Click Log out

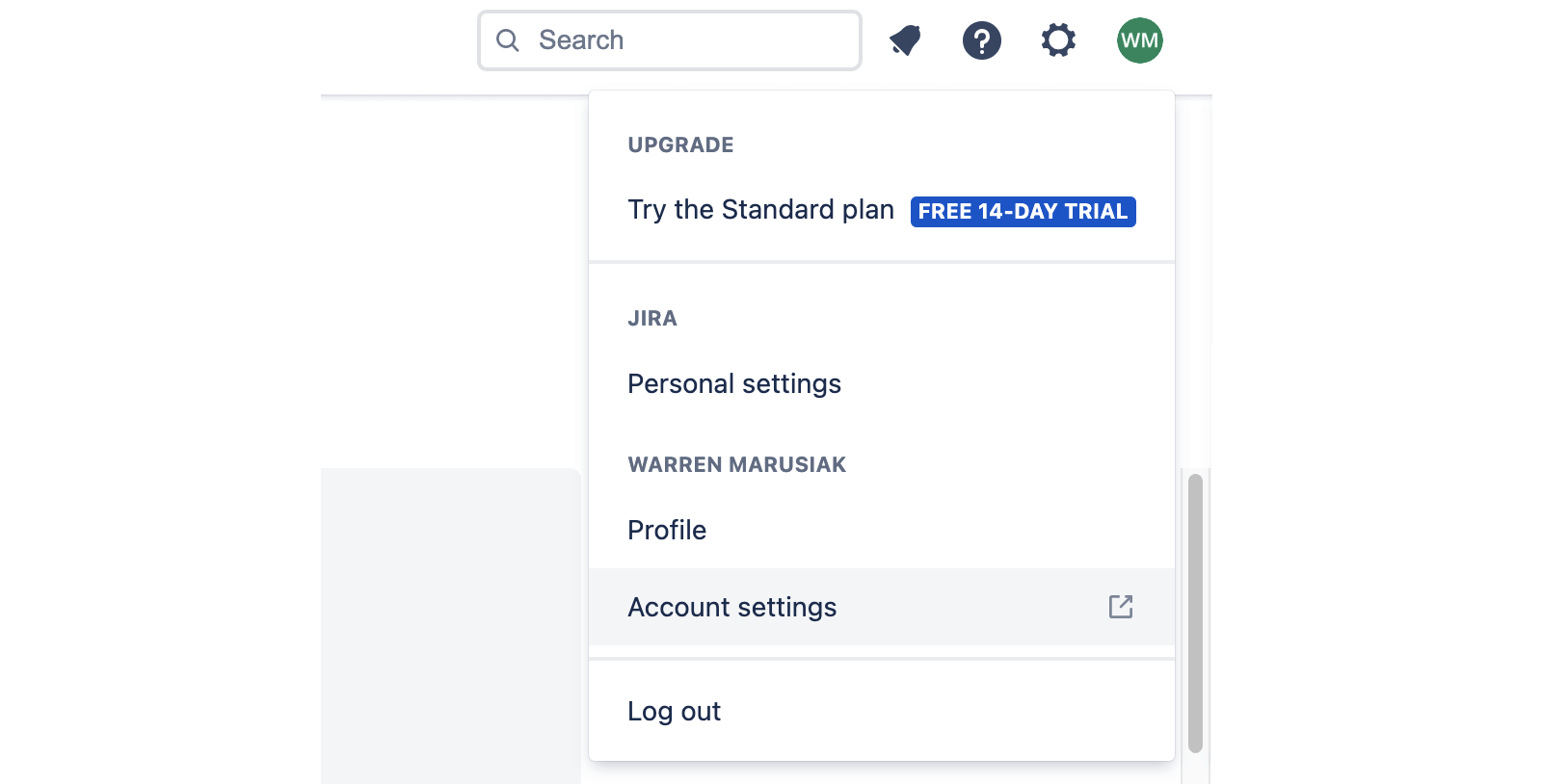(674, 711)
